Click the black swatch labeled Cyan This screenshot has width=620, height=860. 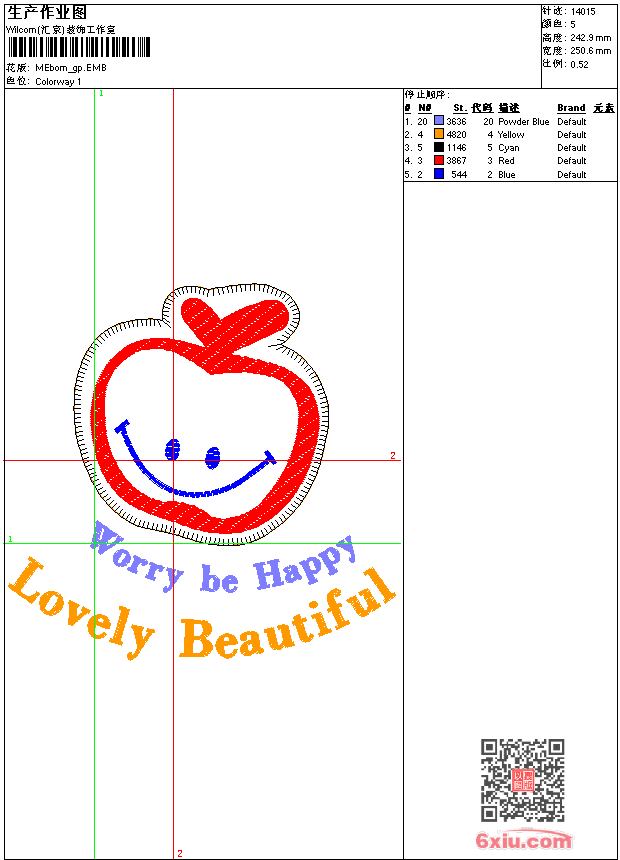(x=439, y=148)
